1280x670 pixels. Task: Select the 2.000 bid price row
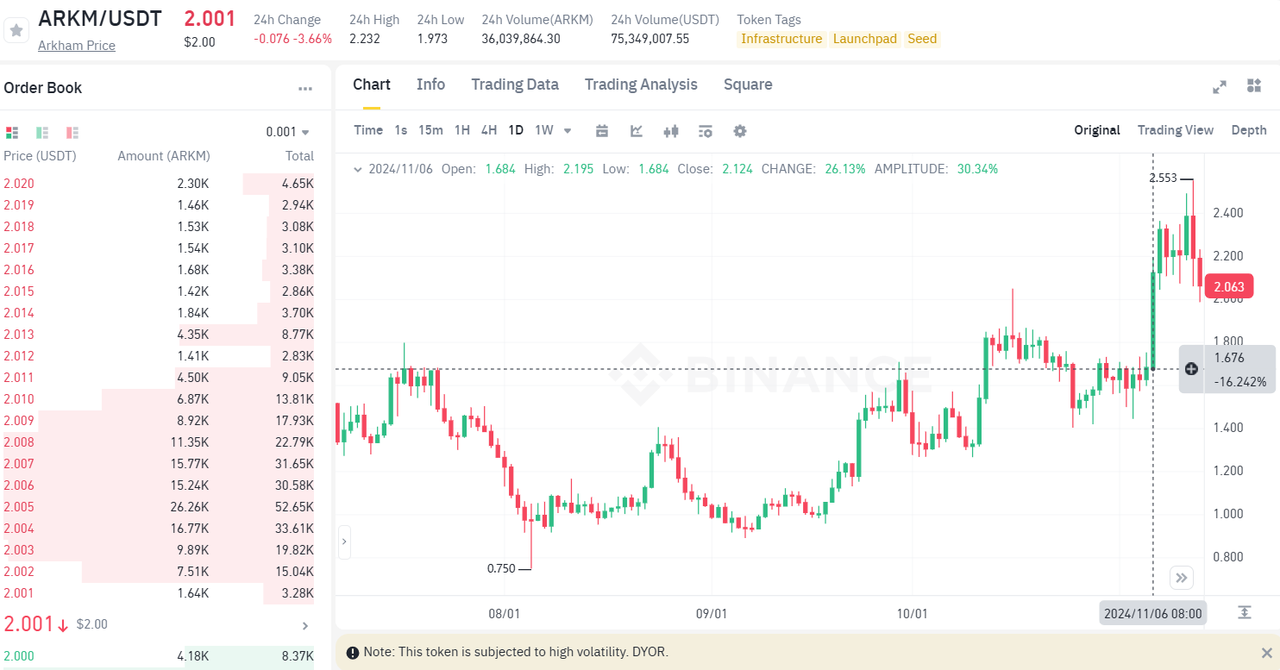(159, 656)
